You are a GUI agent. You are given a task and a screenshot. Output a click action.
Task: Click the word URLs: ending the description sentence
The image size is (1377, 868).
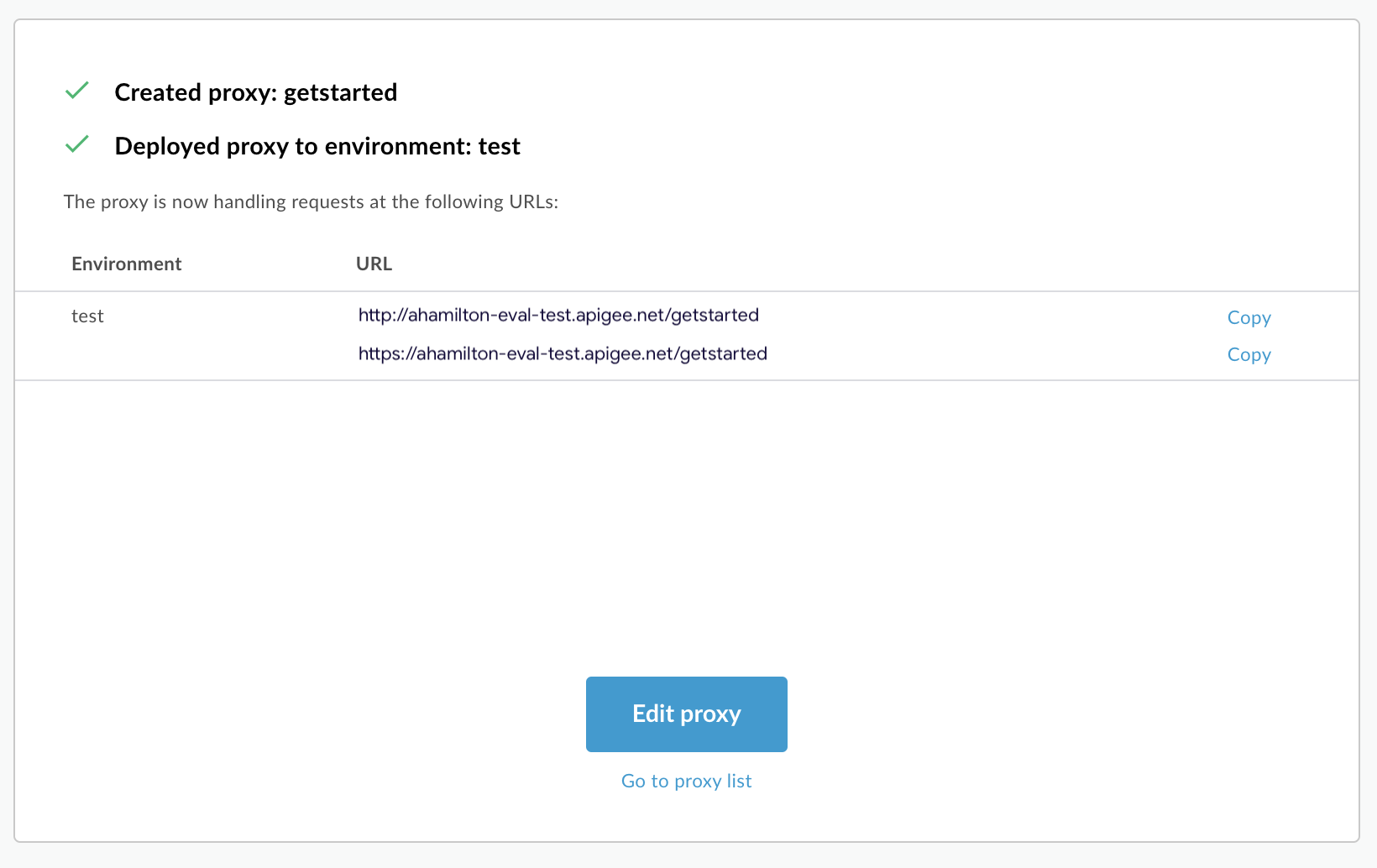[x=533, y=201]
